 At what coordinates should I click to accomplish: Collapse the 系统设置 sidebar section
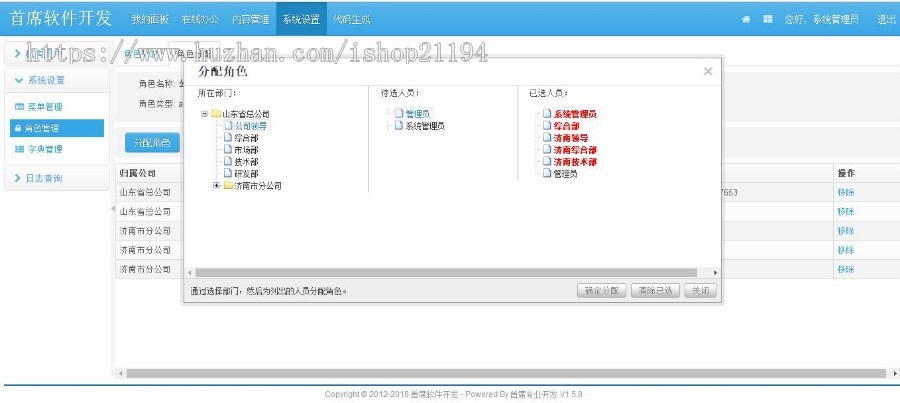[56, 80]
